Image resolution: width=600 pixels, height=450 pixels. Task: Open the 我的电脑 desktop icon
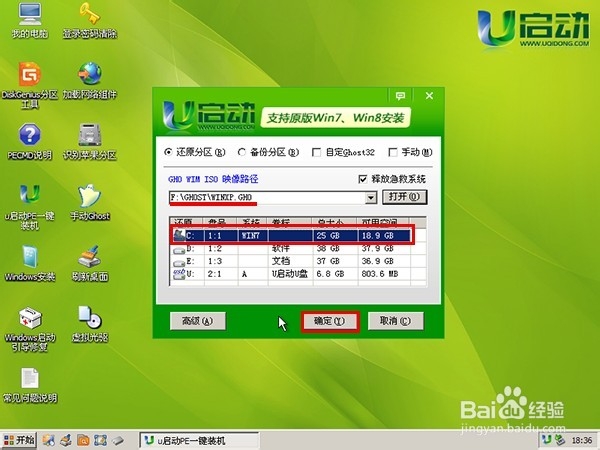pos(30,20)
